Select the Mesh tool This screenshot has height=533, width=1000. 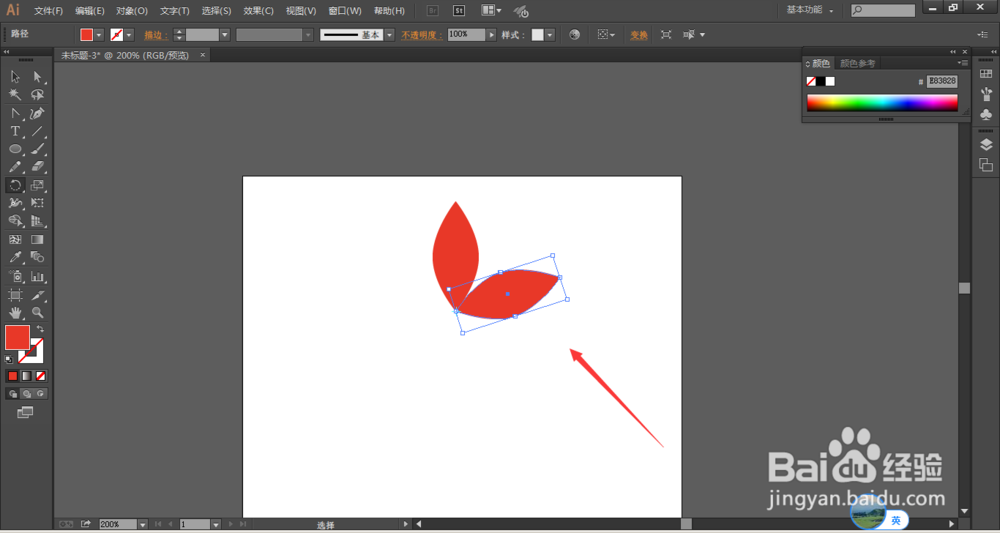pyautogui.click(x=15, y=240)
